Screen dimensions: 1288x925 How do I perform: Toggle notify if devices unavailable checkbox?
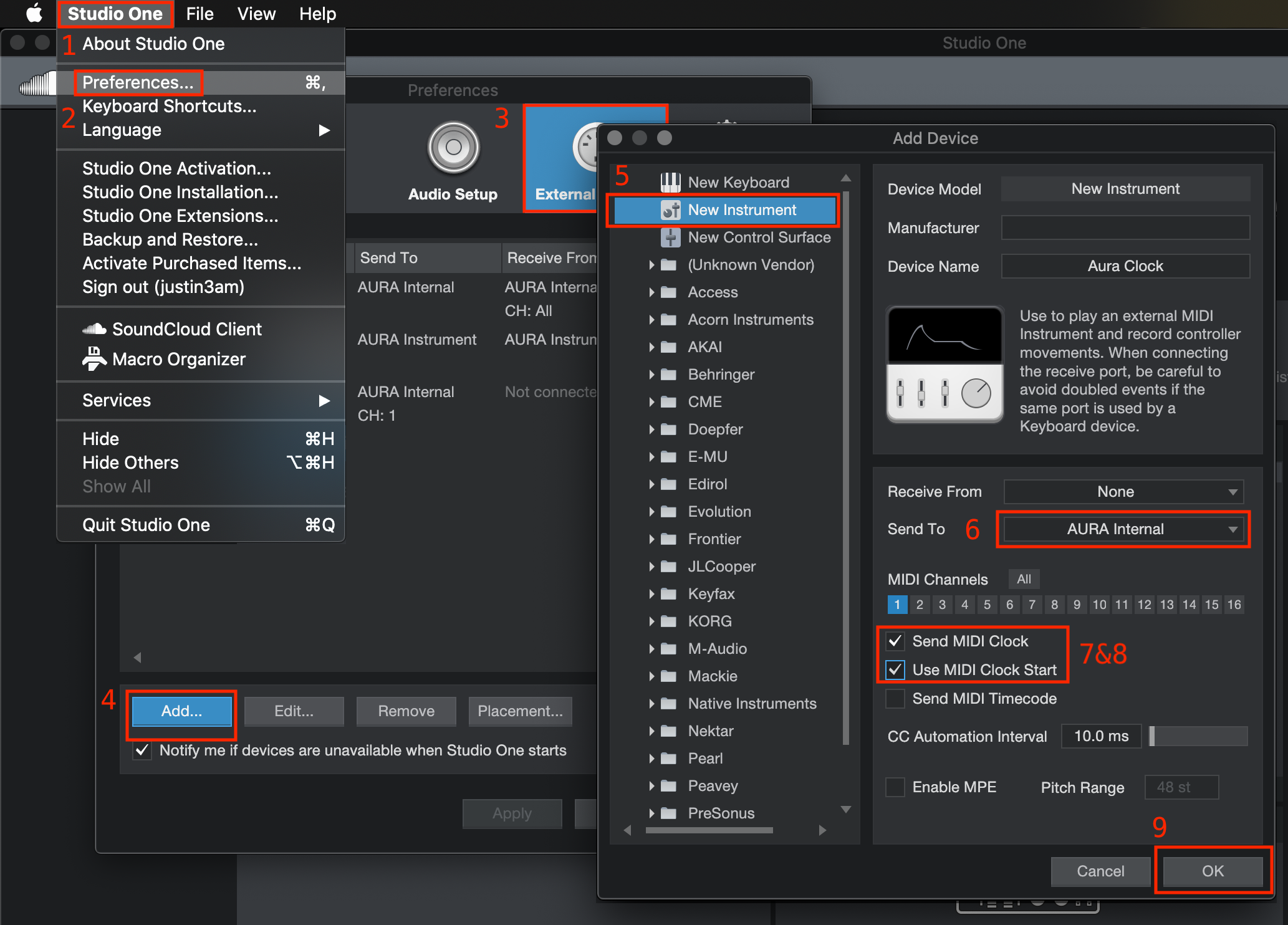(x=142, y=750)
